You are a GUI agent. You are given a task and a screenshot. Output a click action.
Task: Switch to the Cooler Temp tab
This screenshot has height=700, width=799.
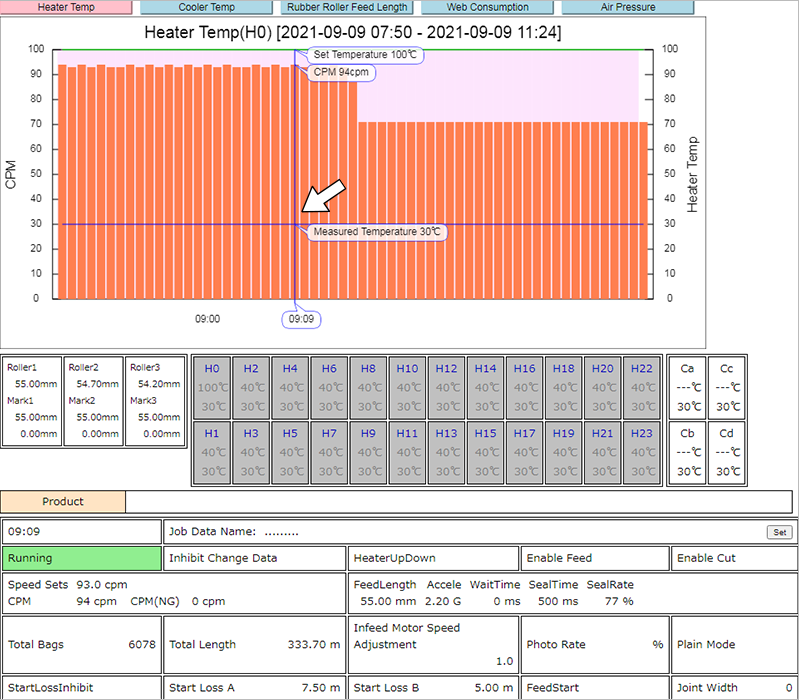click(x=207, y=7)
